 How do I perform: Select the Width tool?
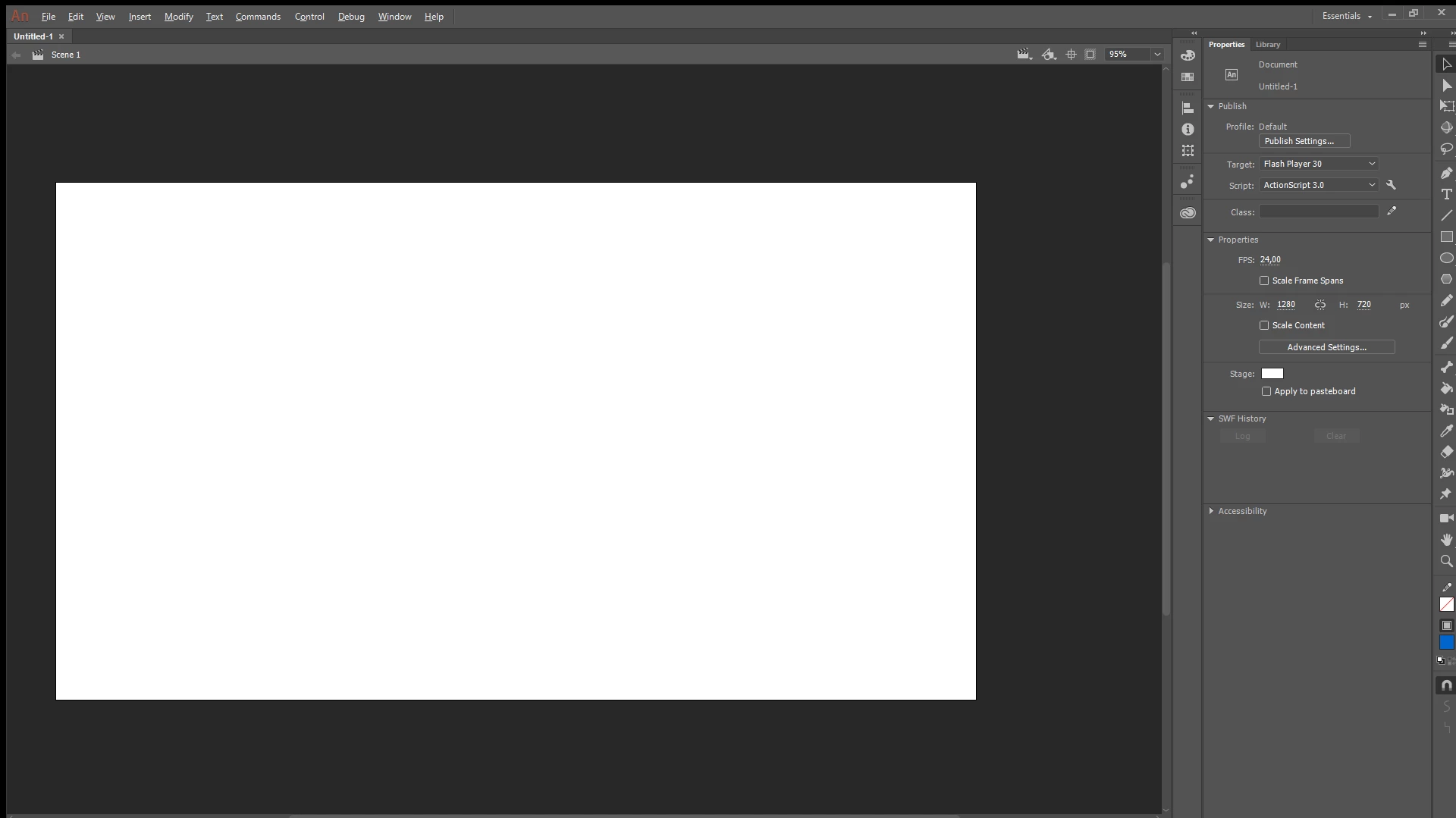click(x=1446, y=473)
